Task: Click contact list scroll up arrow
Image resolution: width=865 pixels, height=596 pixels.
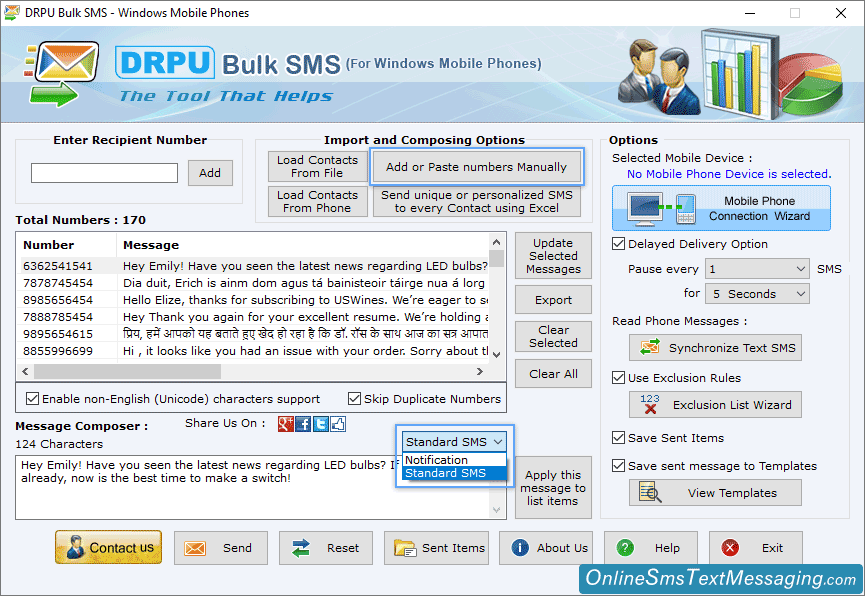Action: 496,242
